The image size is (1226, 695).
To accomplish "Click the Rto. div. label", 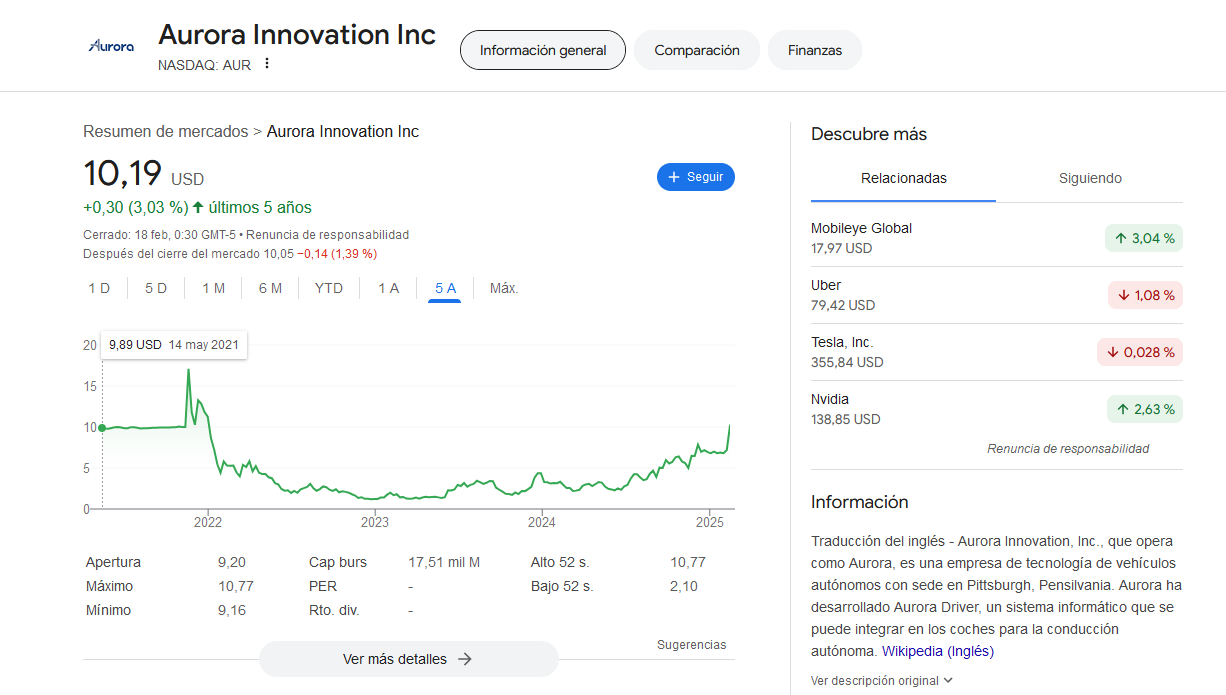I will 334,610.
